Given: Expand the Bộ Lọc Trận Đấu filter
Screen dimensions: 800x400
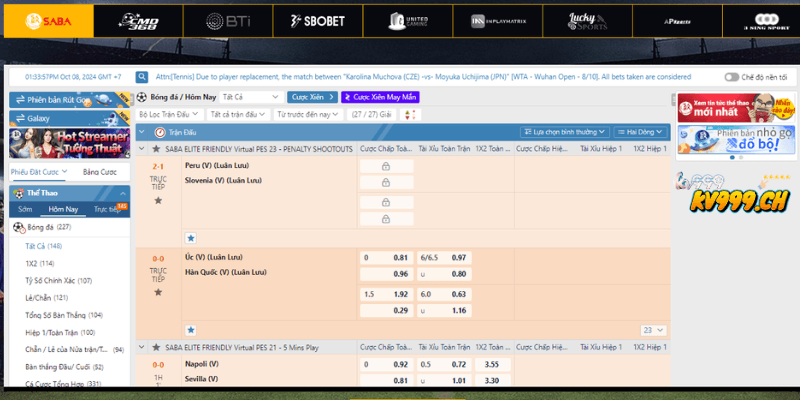Looking at the screenshot, I should coord(169,115).
